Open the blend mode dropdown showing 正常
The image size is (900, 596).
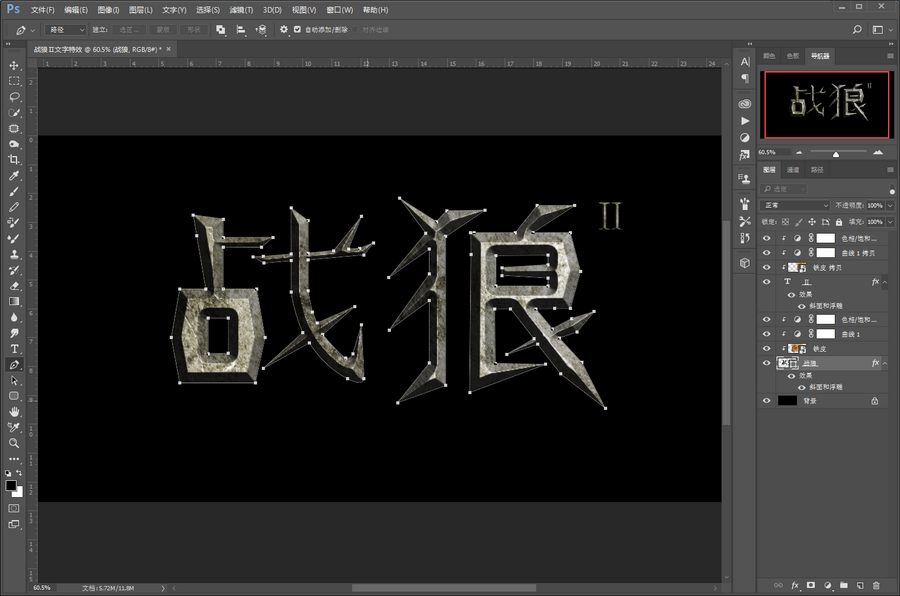pyautogui.click(x=796, y=205)
